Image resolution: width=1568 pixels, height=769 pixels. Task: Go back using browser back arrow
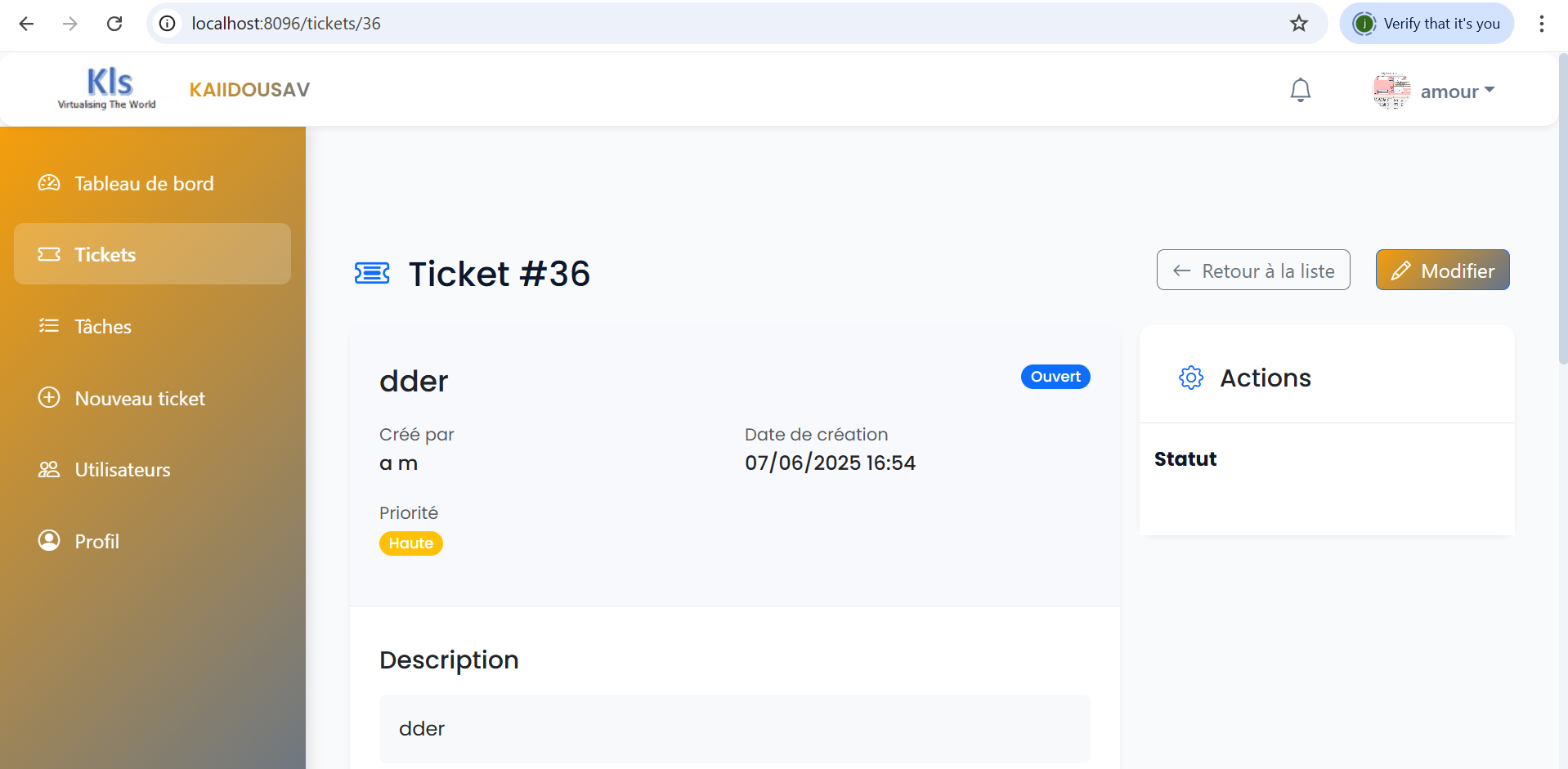tap(26, 24)
